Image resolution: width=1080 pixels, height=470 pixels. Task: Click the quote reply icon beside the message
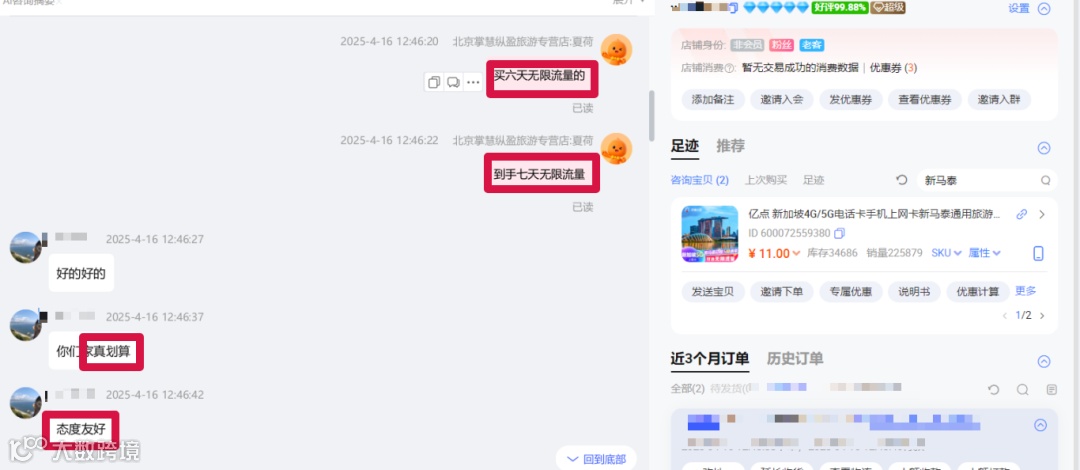pyautogui.click(x=453, y=83)
